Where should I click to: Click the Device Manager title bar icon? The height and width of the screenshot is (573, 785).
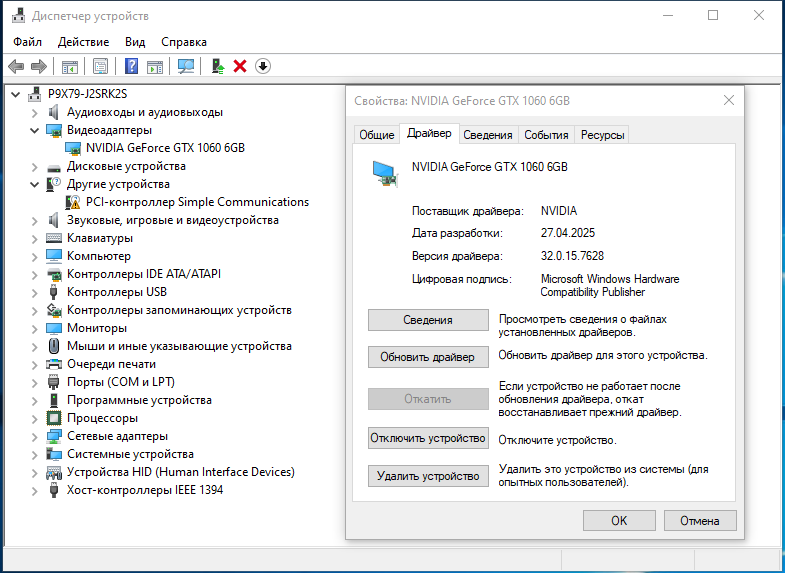[19, 16]
